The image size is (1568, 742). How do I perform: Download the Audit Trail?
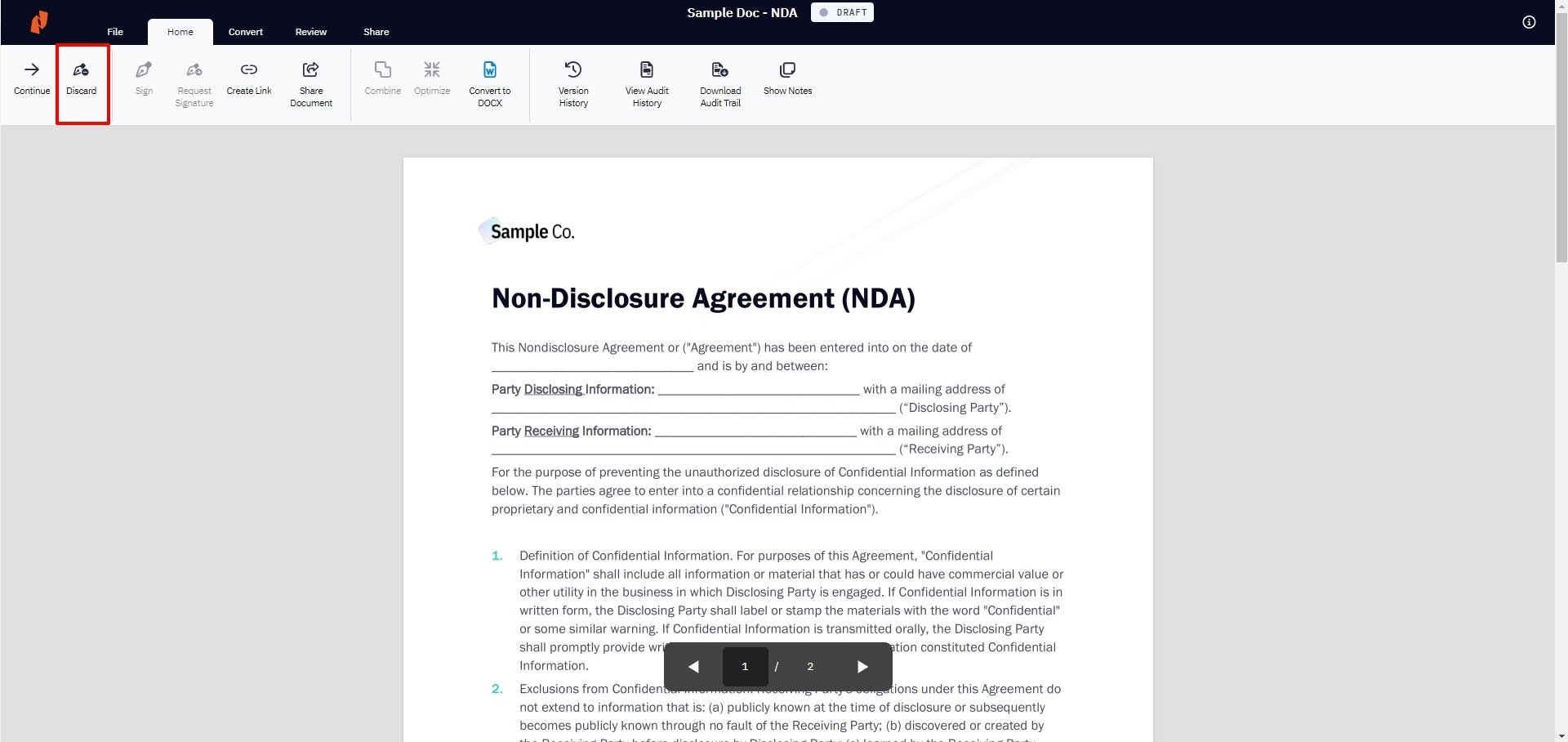(719, 82)
